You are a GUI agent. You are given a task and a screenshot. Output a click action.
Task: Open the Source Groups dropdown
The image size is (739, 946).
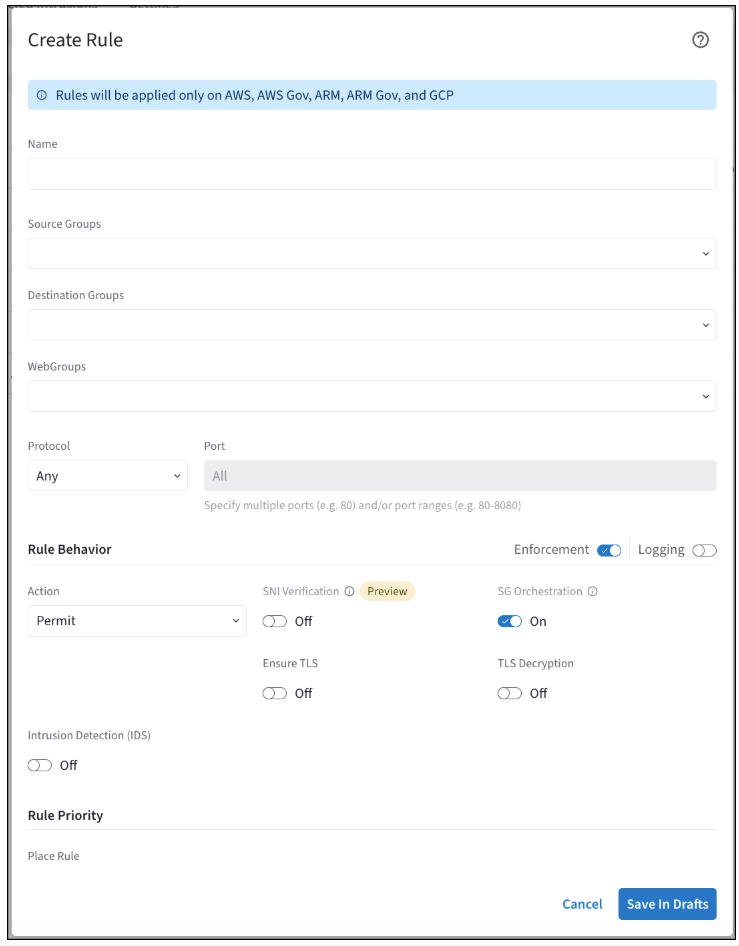372,254
